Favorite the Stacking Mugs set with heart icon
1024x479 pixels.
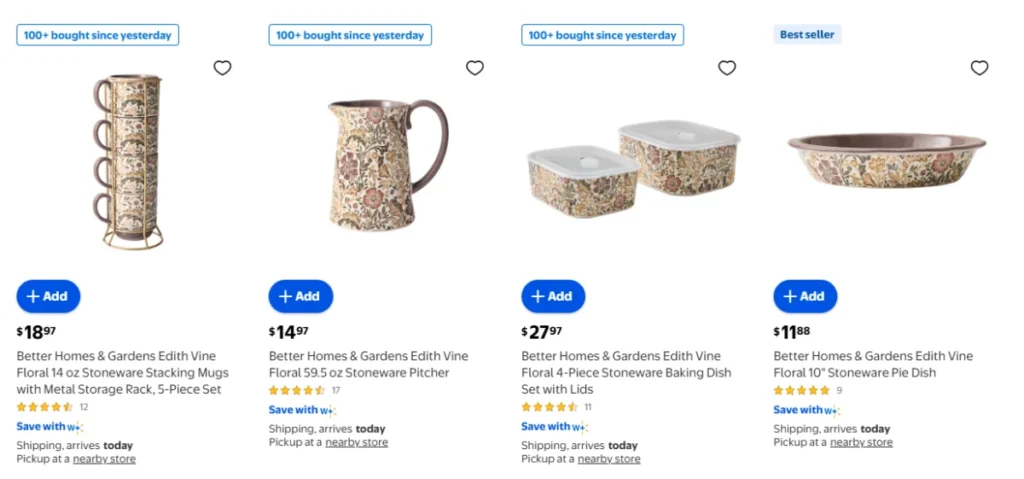pos(222,68)
